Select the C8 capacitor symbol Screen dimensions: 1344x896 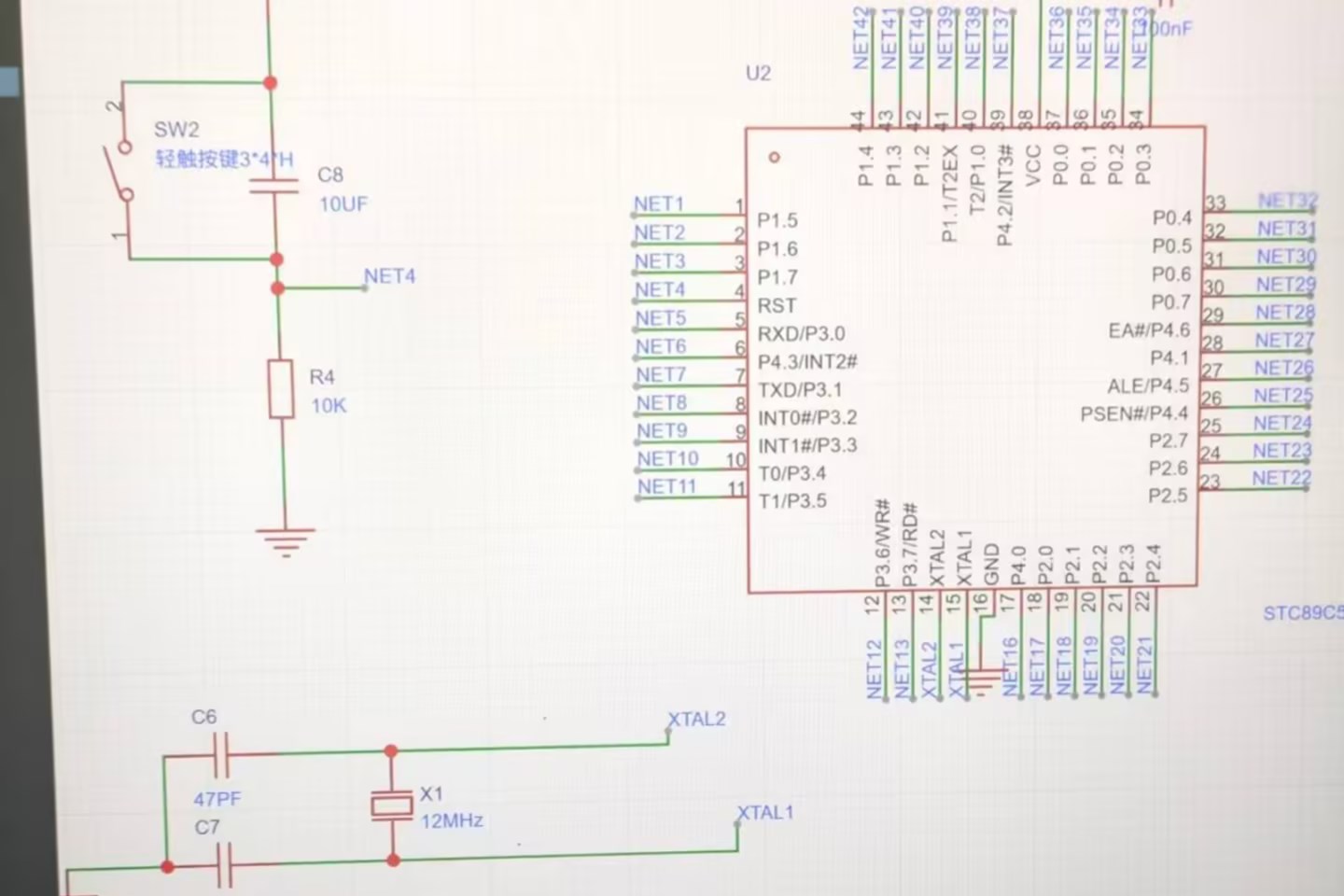click(x=274, y=185)
